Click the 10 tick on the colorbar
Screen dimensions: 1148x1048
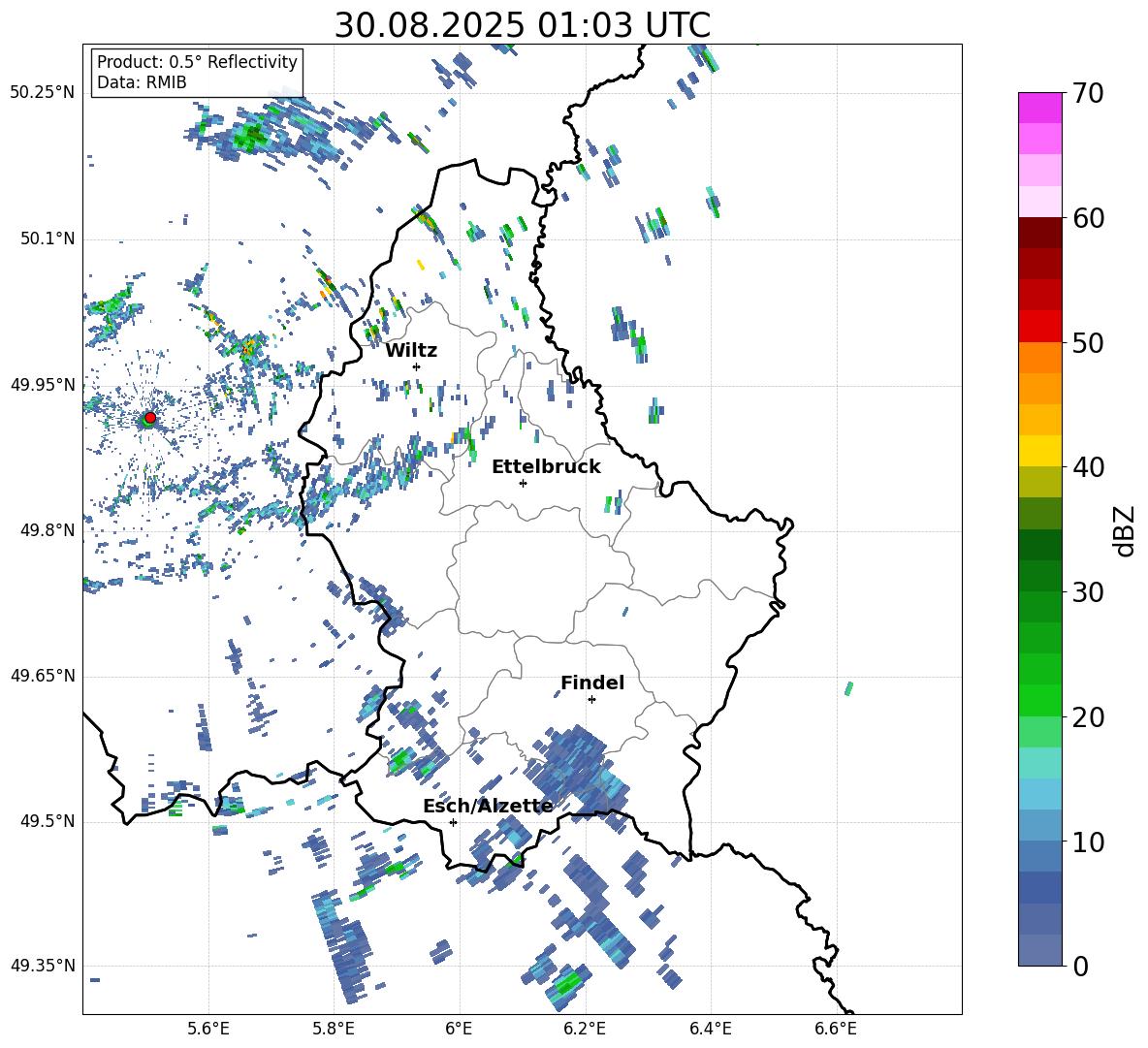[1087, 842]
